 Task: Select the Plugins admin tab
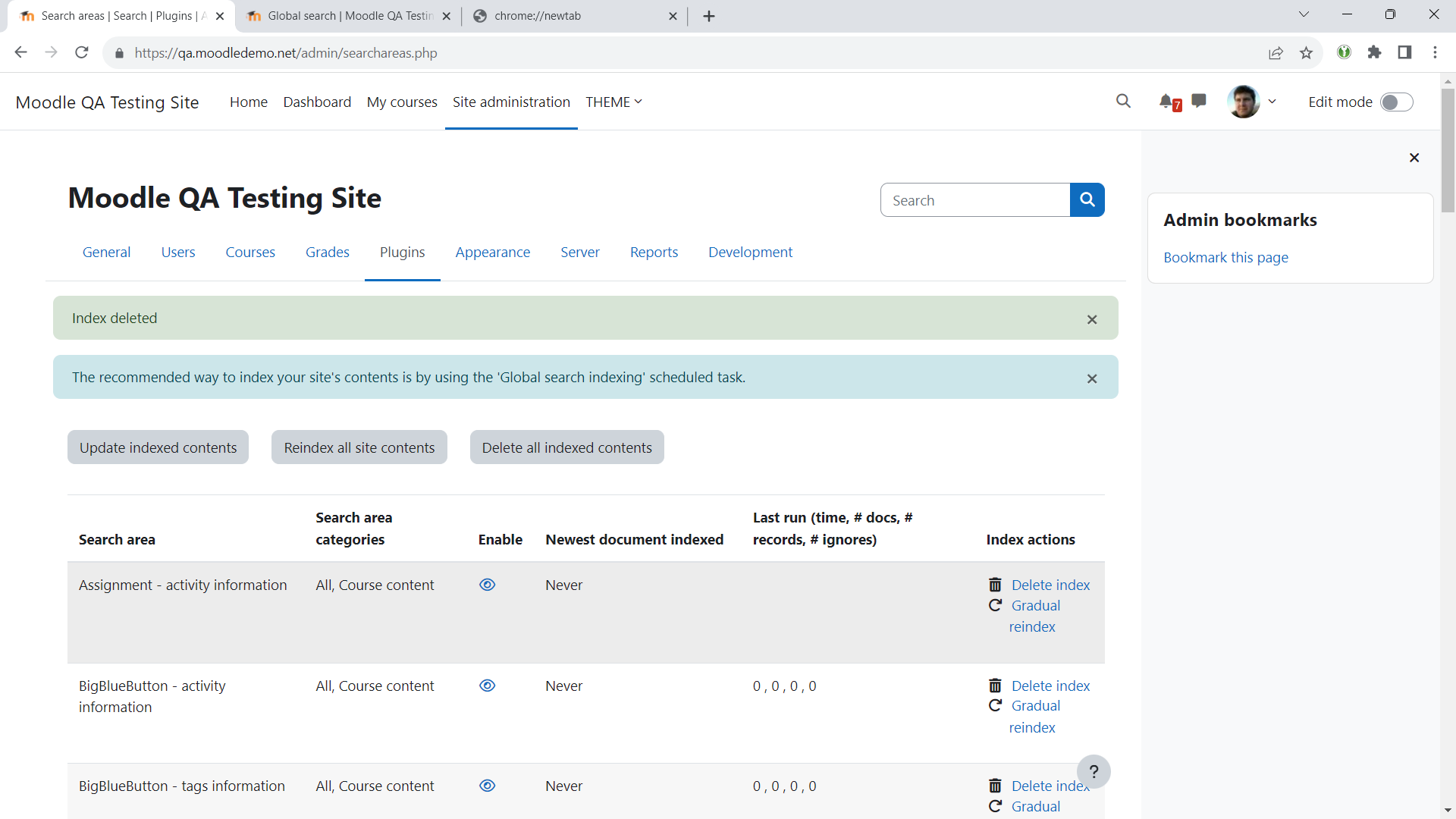pyautogui.click(x=403, y=252)
